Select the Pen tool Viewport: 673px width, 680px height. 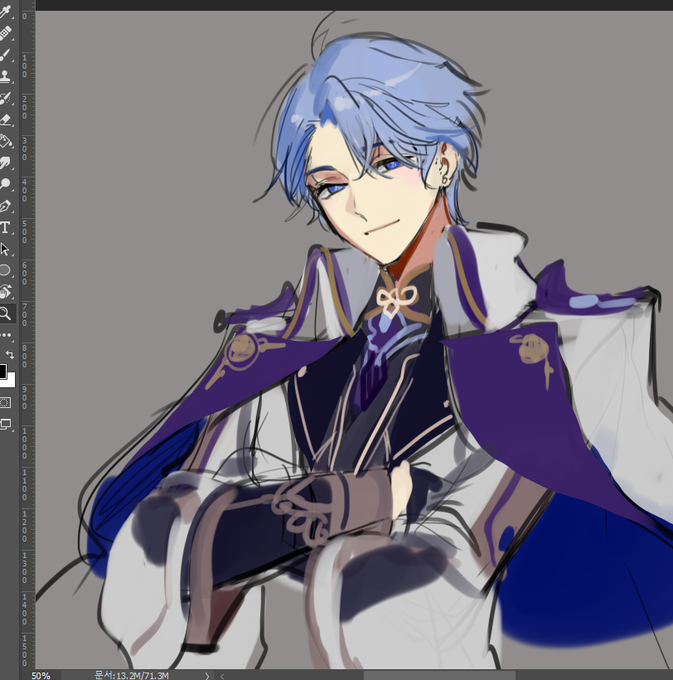point(5,206)
